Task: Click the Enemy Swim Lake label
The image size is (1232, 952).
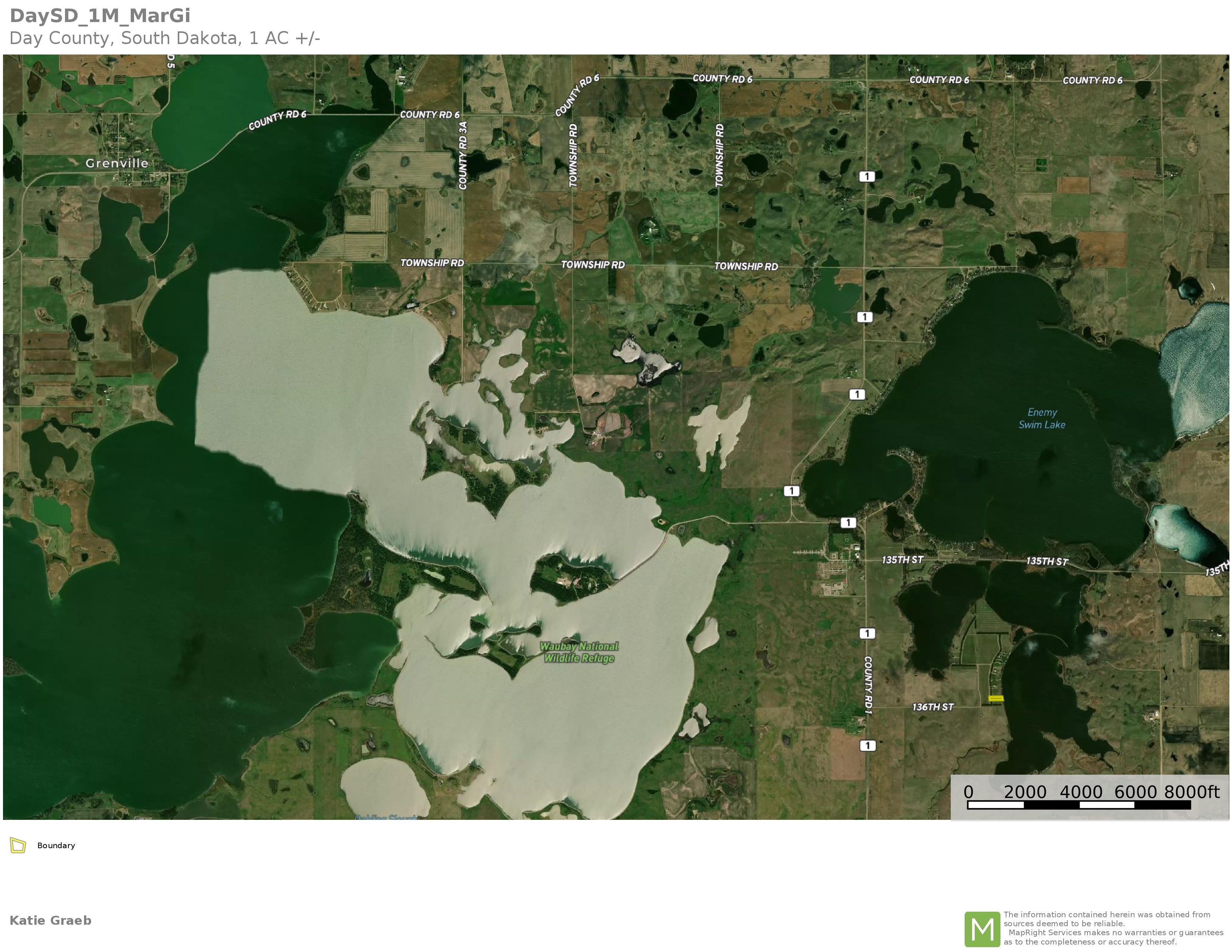Action: coord(1041,419)
